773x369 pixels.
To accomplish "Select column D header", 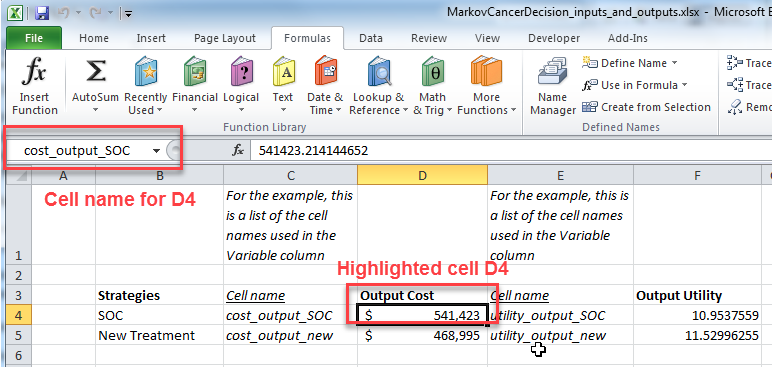I will tap(422, 175).
